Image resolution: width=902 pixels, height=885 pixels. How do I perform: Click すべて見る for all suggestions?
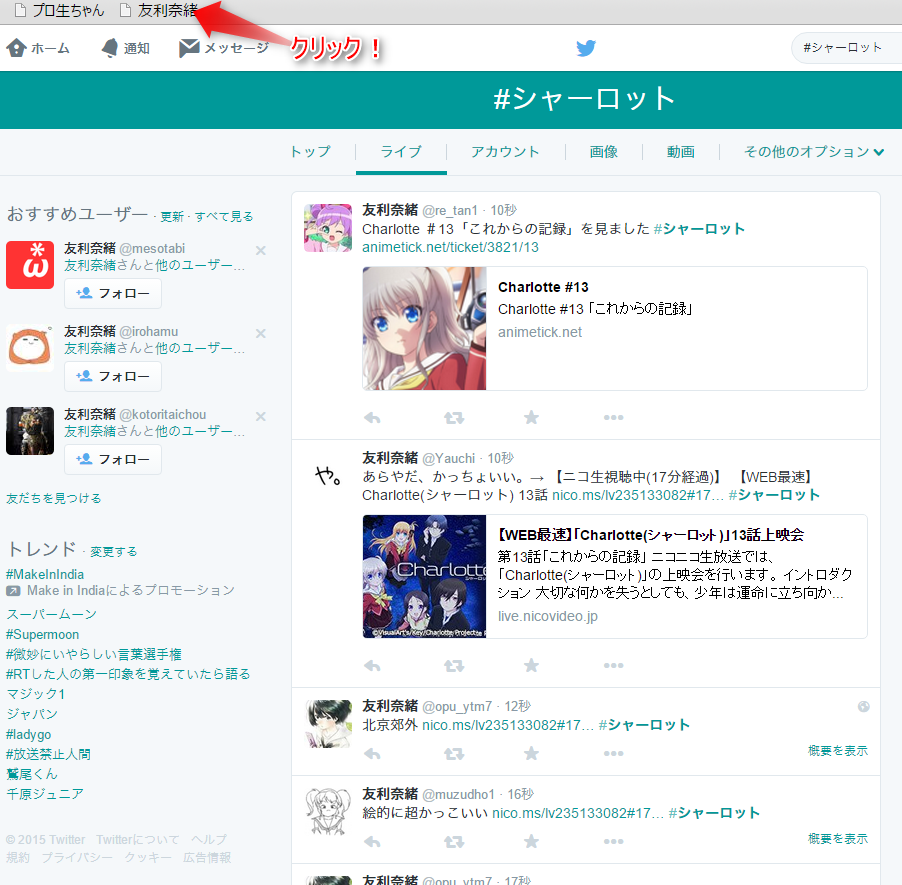224,216
